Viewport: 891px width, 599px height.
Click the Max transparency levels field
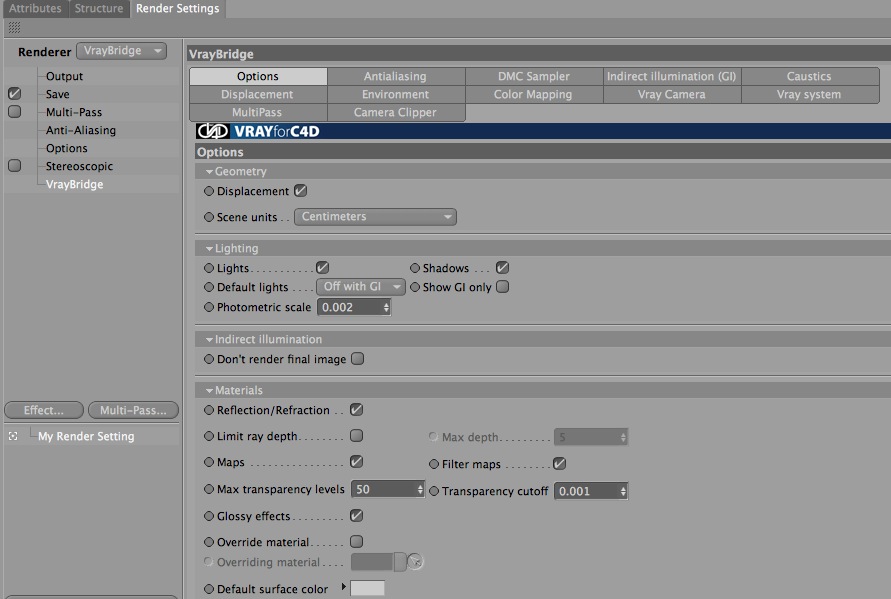click(388, 489)
